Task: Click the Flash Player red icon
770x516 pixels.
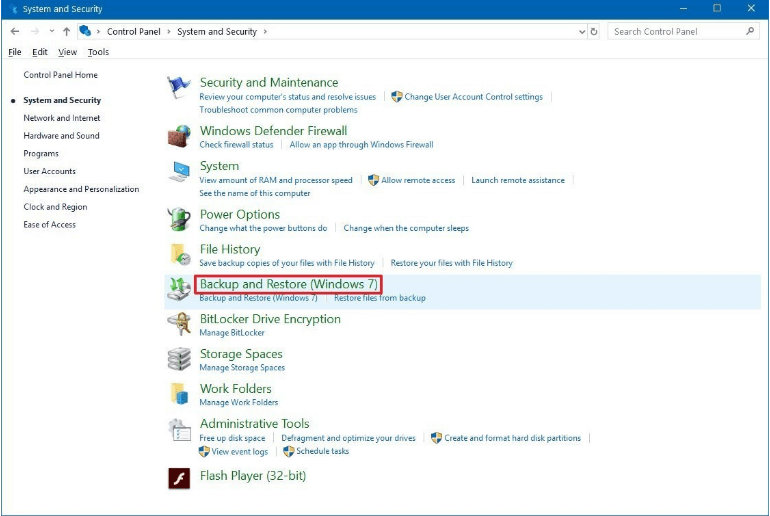Action: click(x=179, y=478)
